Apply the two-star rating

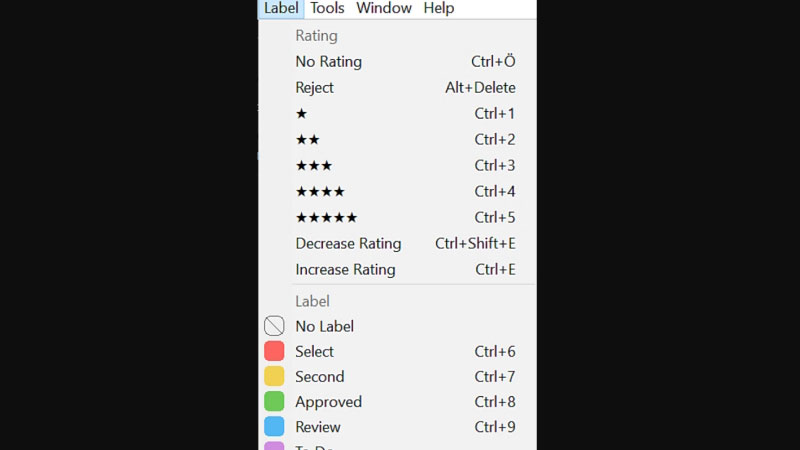pos(308,140)
